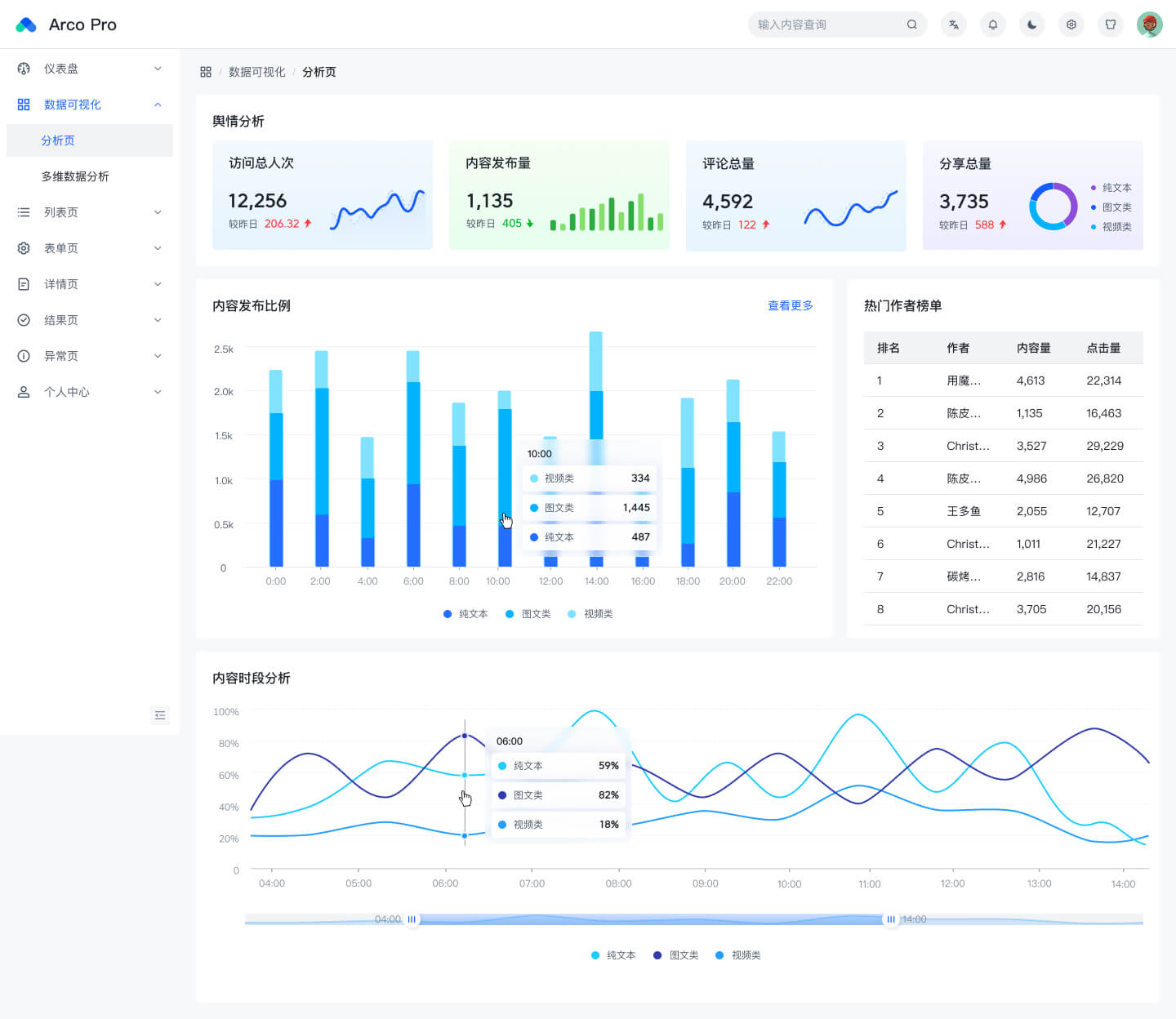Toggle 图文类 series in line chart legend
Image resolution: width=1176 pixels, height=1019 pixels.
click(x=675, y=955)
